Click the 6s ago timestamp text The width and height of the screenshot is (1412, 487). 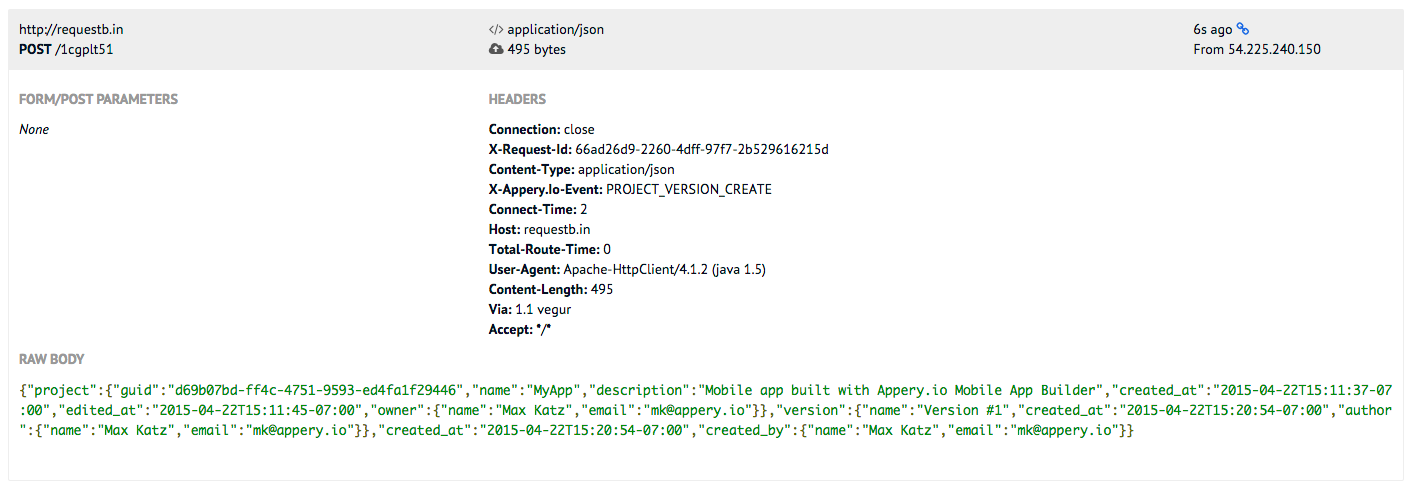point(1212,30)
